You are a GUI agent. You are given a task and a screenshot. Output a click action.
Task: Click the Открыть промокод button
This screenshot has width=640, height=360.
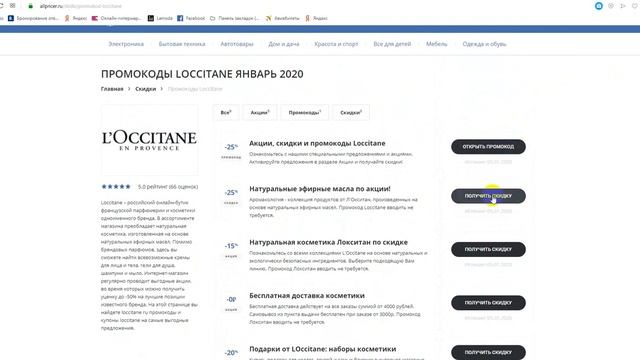click(488, 147)
